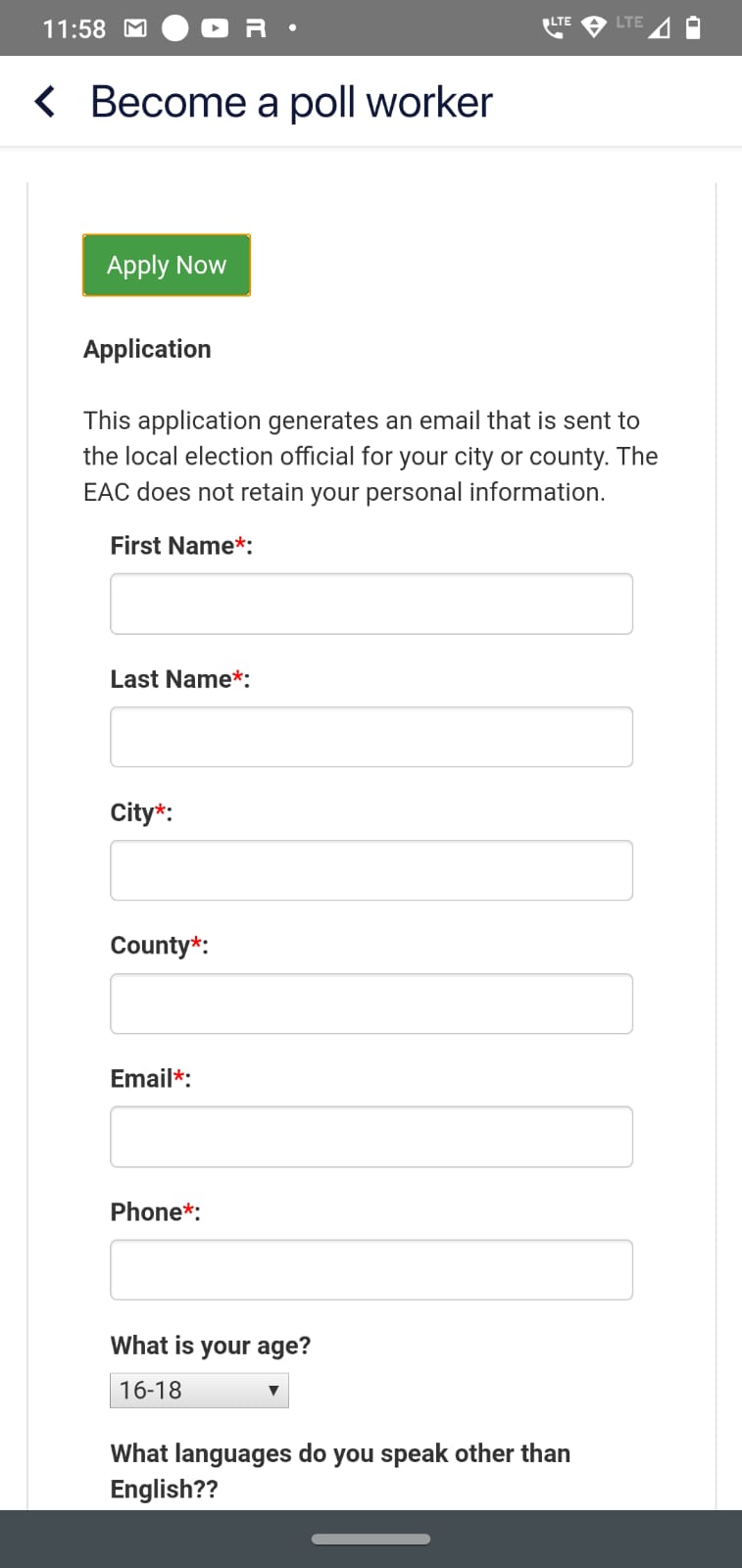Tap the LTE call status icon
This screenshot has width=742, height=1568.
(x=557, y=26)
